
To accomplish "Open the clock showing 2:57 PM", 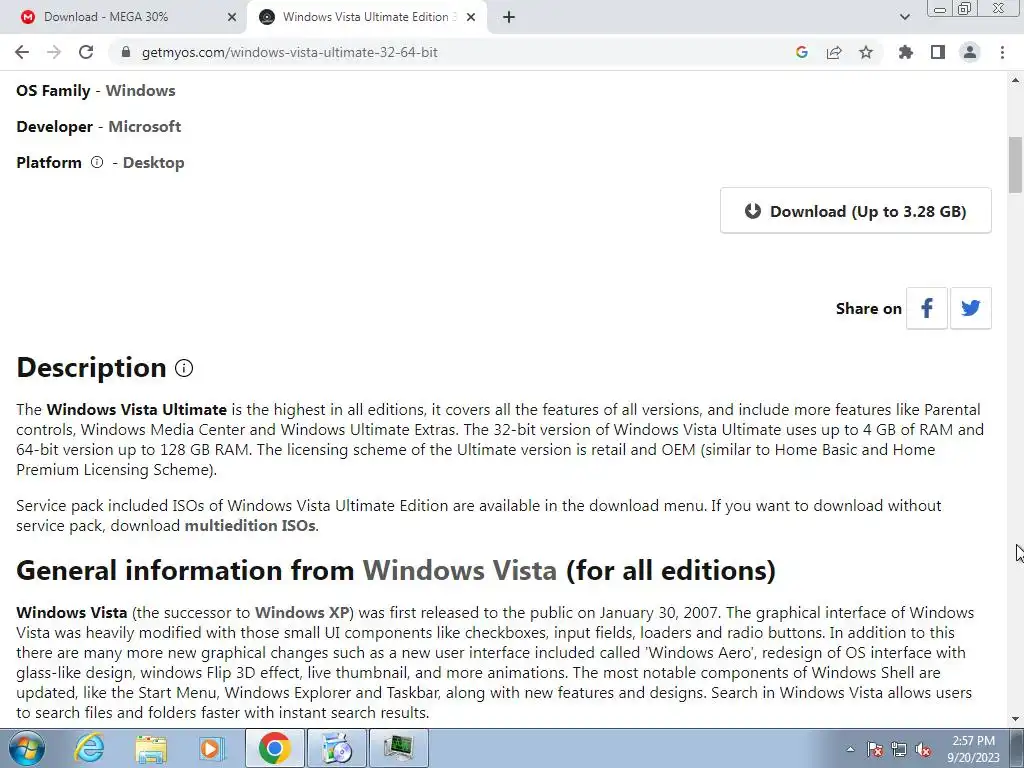I will pos(974,749).
